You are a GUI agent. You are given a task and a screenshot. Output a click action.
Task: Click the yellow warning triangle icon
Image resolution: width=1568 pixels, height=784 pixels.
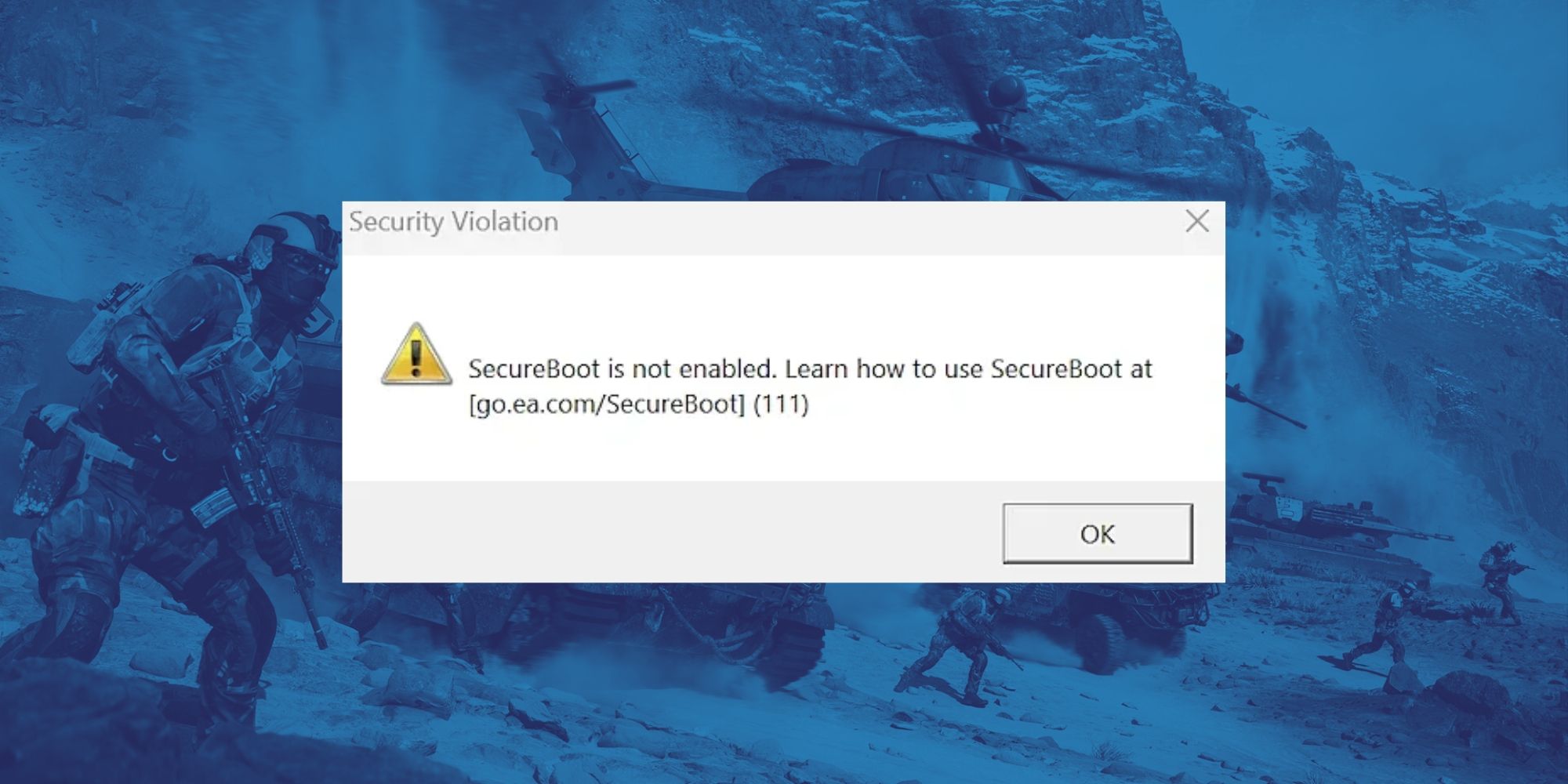pos(416,354)
